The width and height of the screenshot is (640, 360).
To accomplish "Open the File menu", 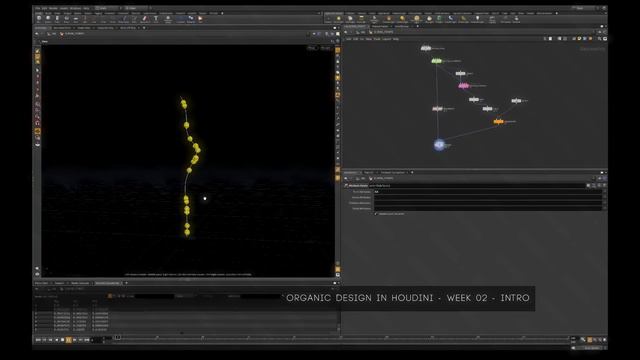I will point(38,8).
